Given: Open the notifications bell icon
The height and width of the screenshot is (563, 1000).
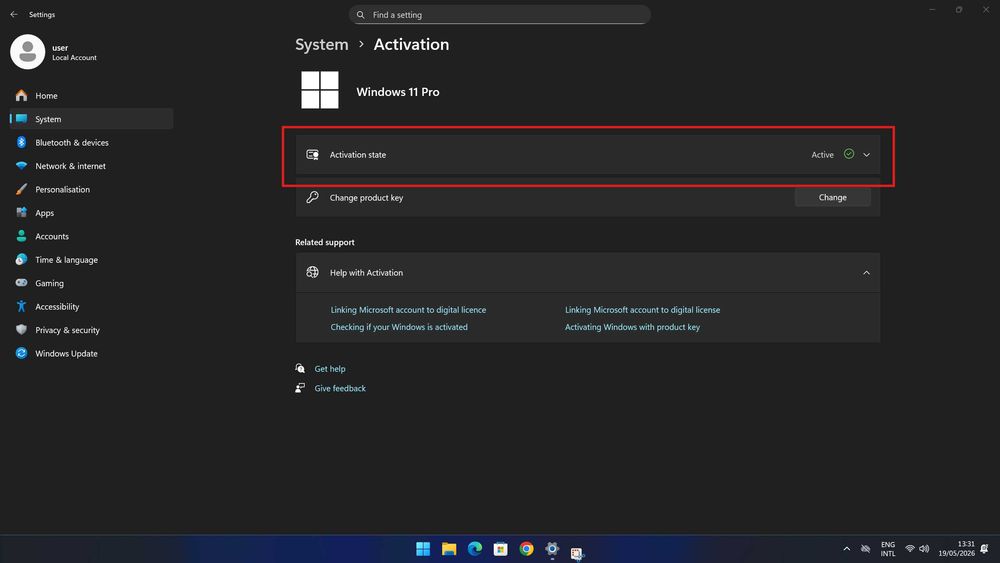Looking at the screenshot, I should coord(984,549).
